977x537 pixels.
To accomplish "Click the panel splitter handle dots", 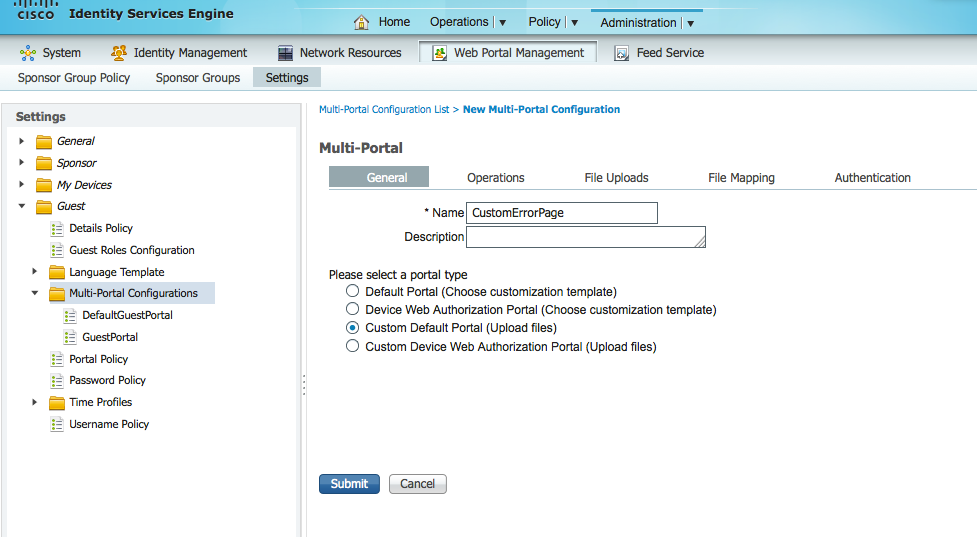I will coord(304,385).
